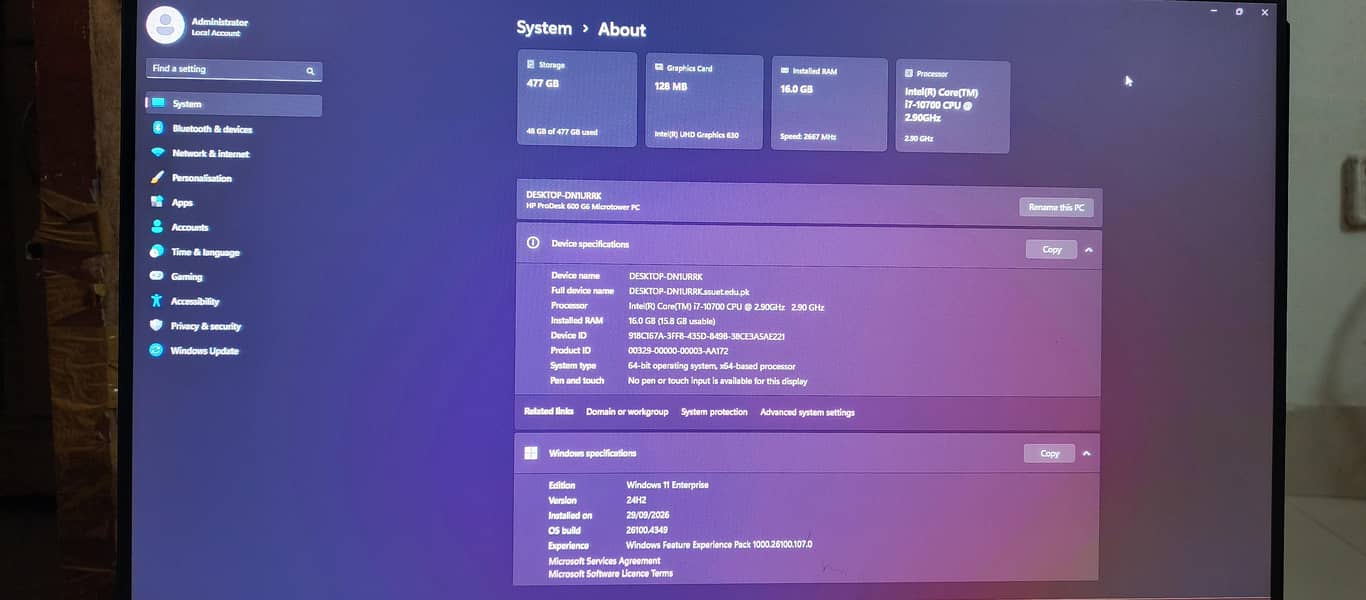Click the Windows 11 Enterprise edition text

pos(667,485)
